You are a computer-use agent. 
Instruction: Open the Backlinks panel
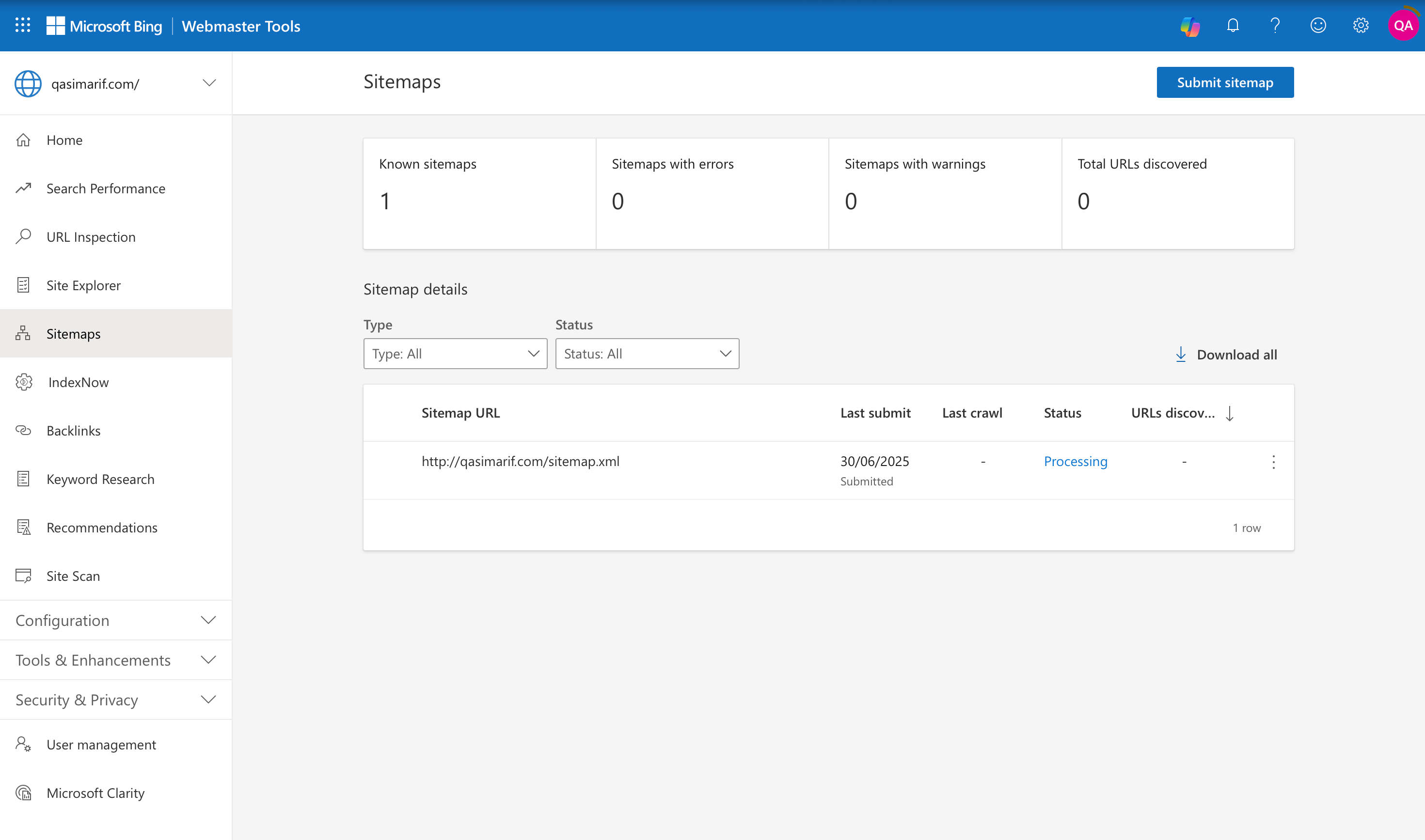pyautogui.click(x=74, y=430)
